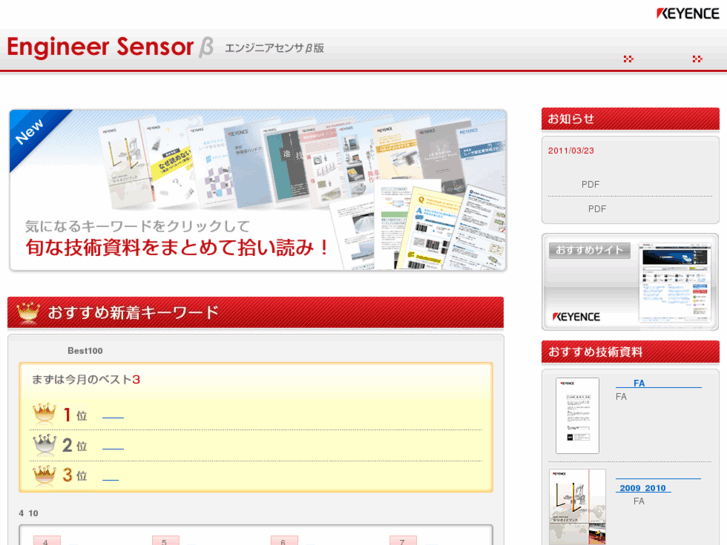This screenshot has height=545, width=727.
Task: Click the おすすめ新着キーワード section header
Action: click(x=255, y=313)
